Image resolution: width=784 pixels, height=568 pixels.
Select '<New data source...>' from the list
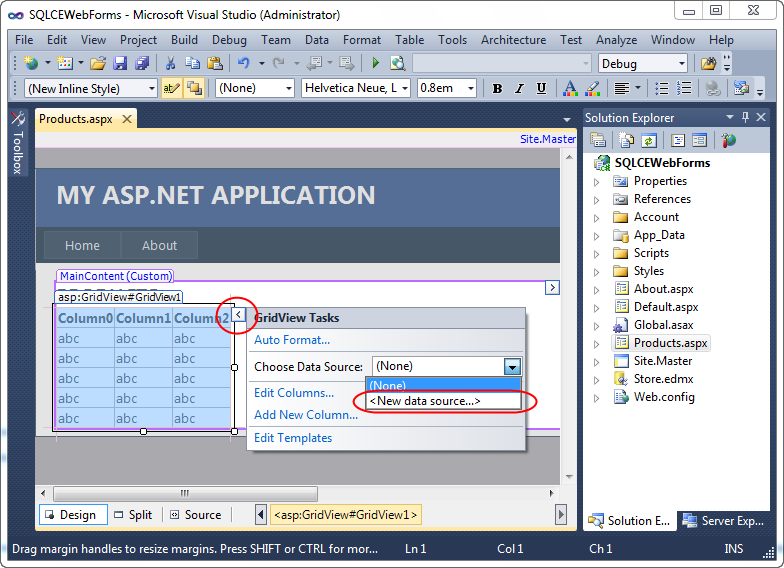click(x=443, y=401)
